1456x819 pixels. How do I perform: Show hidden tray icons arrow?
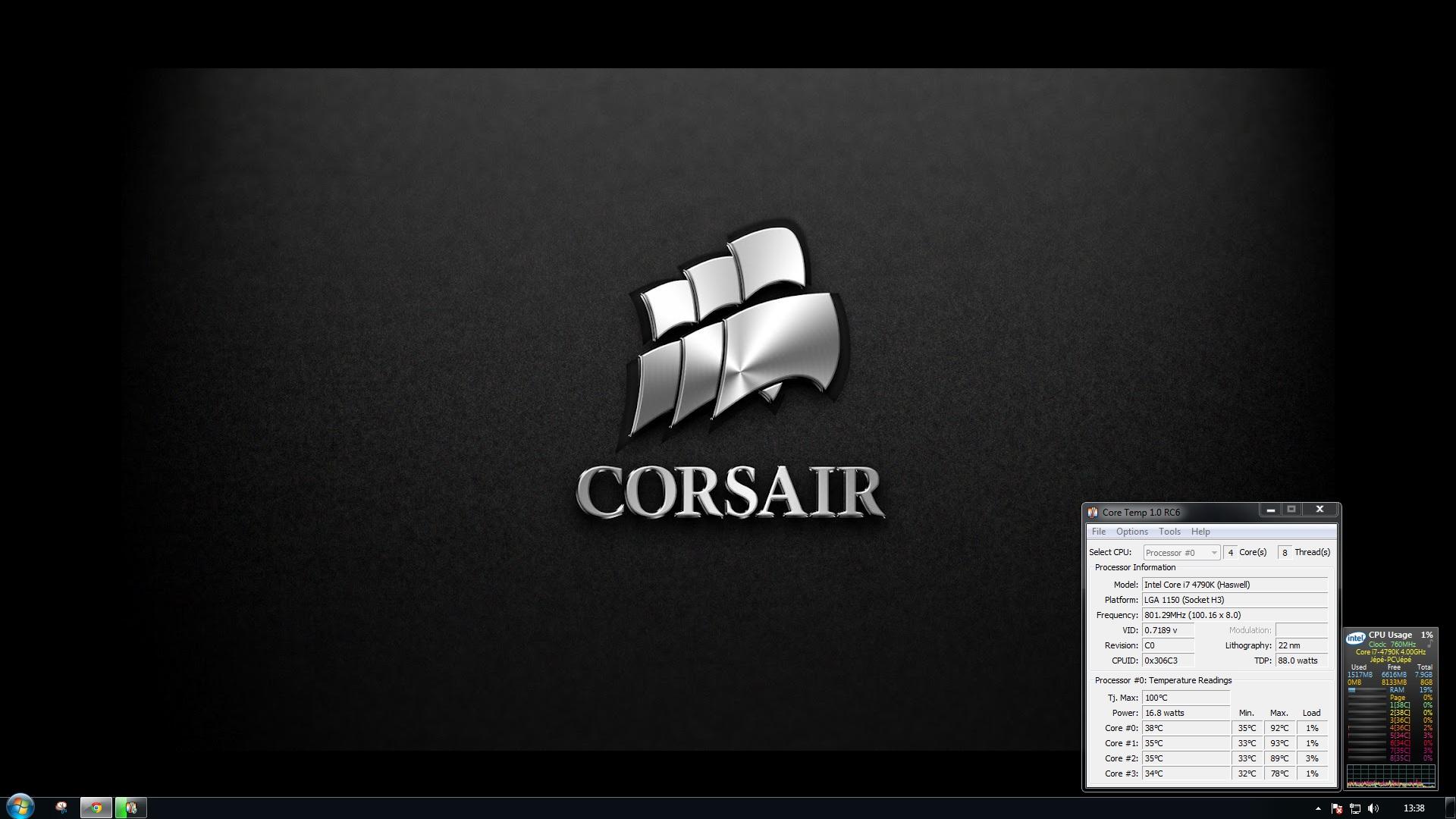pos(1318,808)
